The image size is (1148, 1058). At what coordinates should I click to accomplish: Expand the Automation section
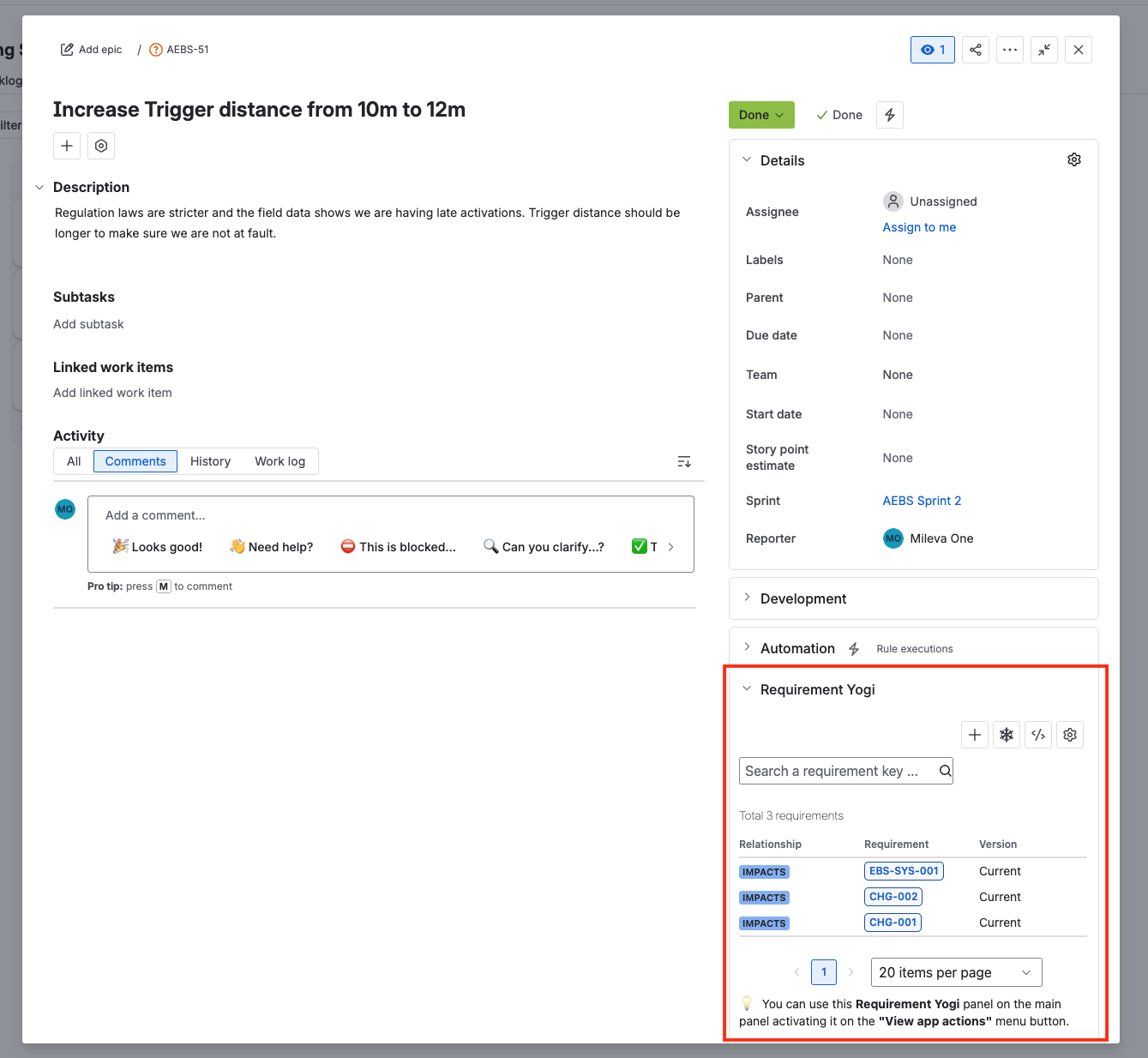click(x=747, y=648)
